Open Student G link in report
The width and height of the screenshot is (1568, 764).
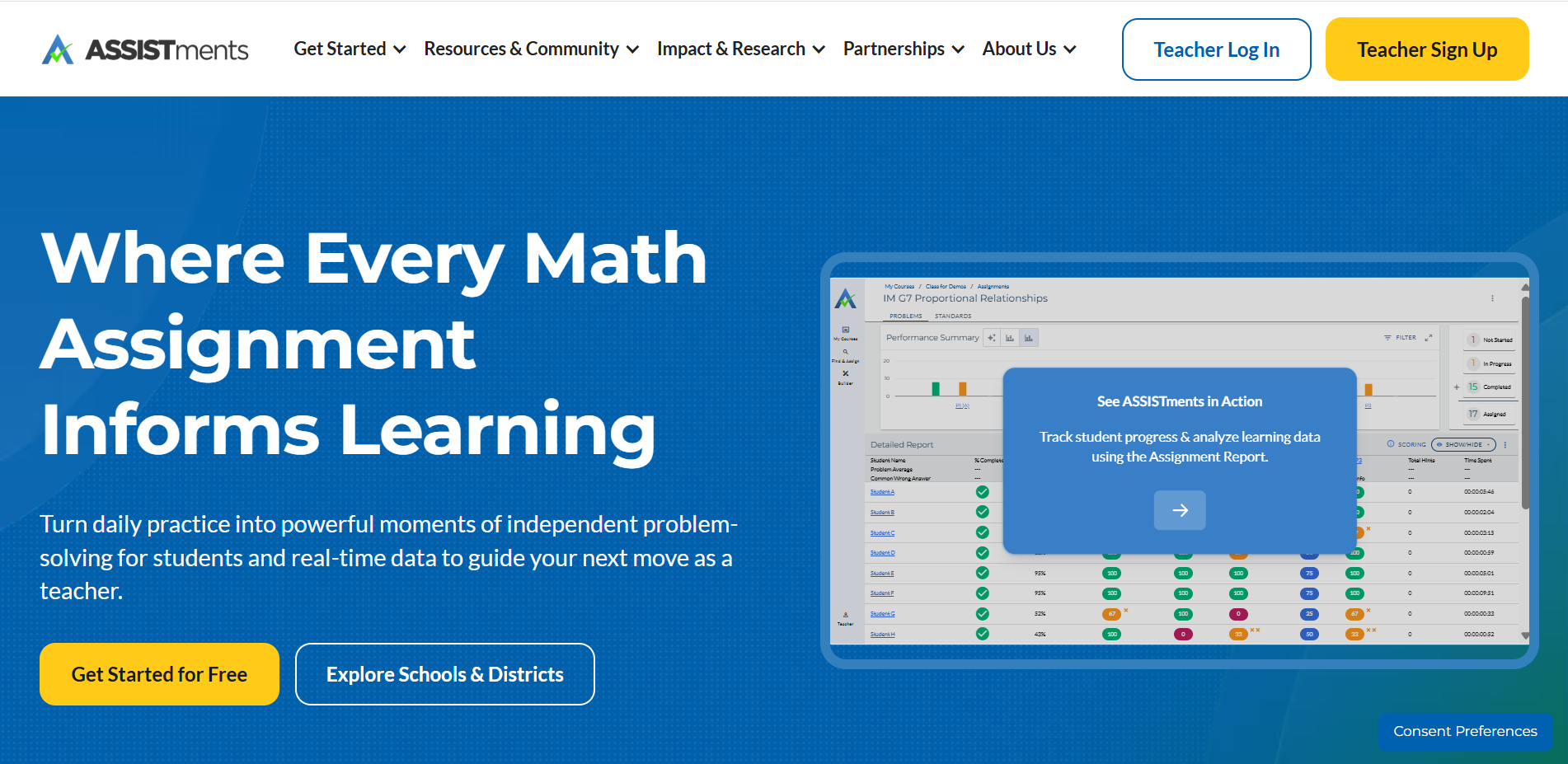882,614
